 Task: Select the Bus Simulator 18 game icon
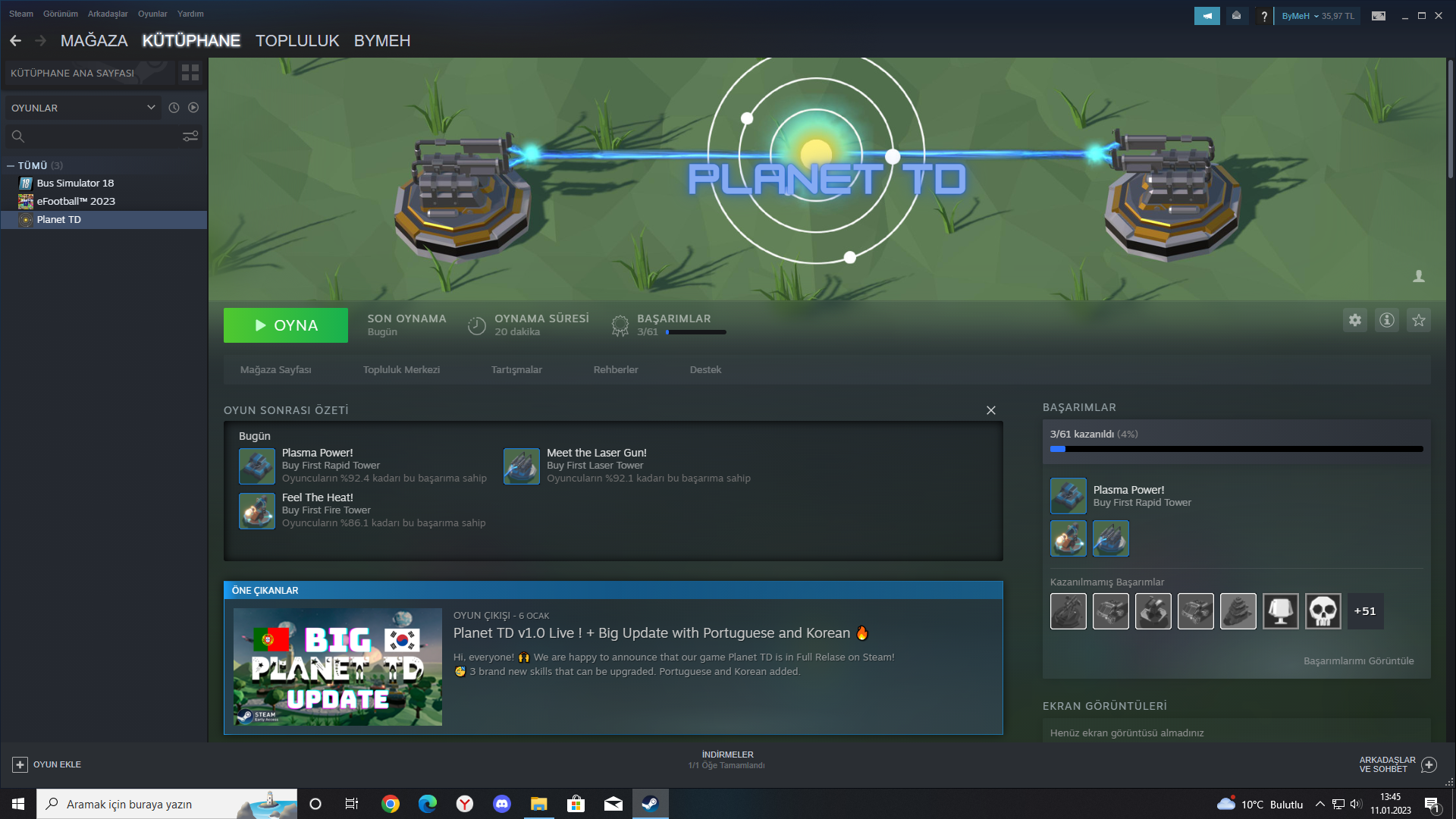coord(26,183)
